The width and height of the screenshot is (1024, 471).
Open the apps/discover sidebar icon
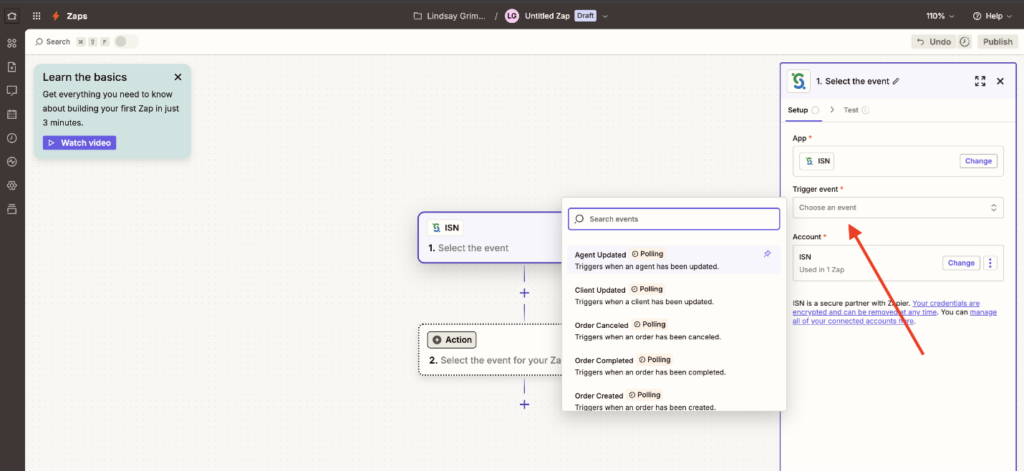tap(12, 43)
